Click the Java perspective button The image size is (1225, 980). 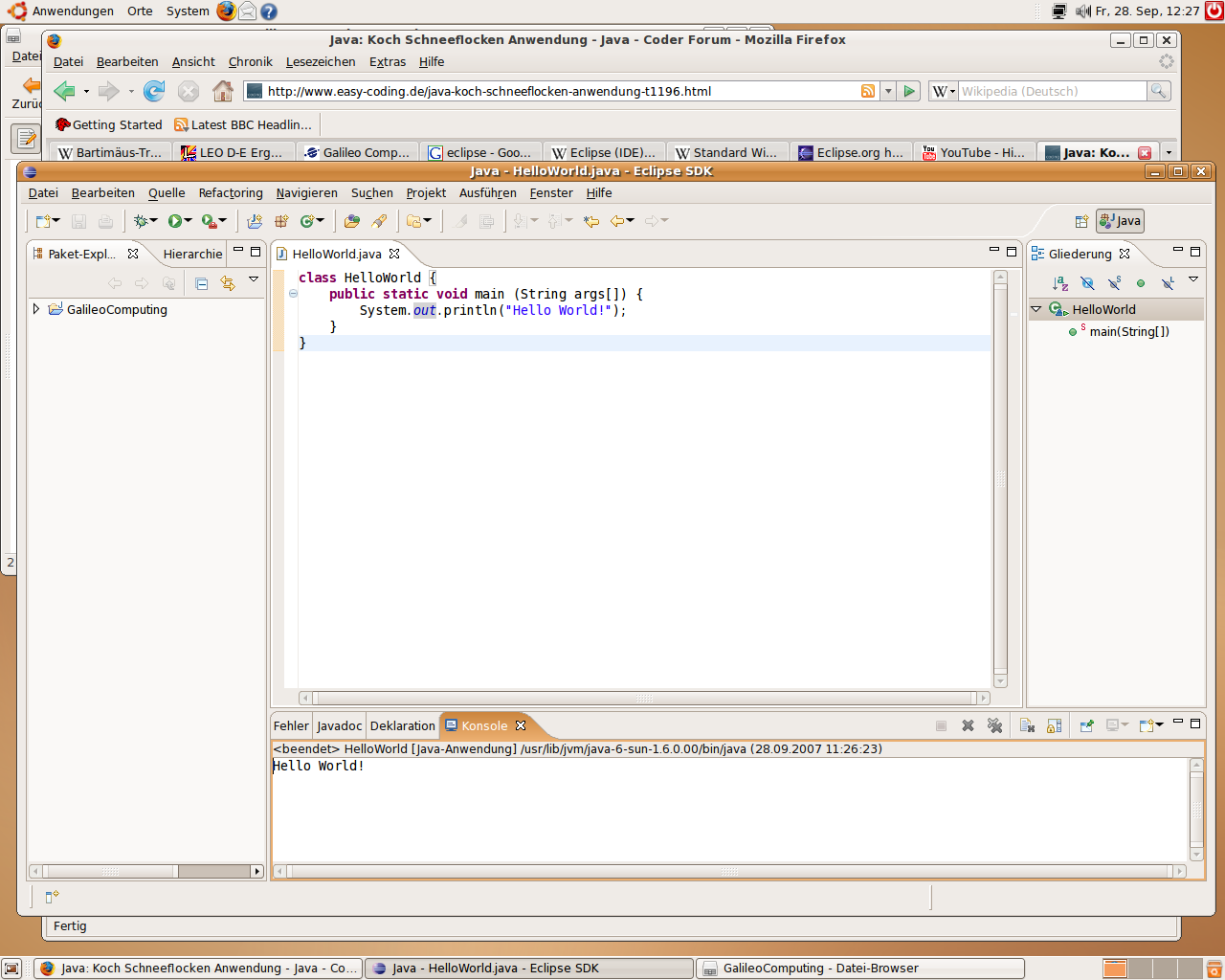[x=1120, y=221]
